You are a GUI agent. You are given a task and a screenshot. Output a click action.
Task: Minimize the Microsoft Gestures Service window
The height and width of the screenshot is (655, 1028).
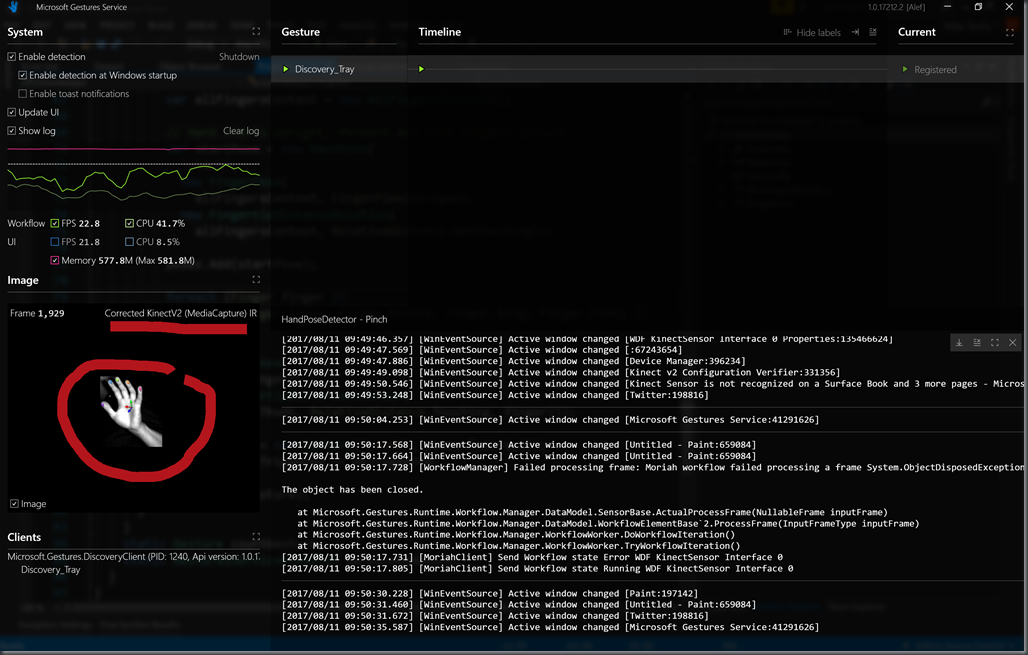pos(947,7)
